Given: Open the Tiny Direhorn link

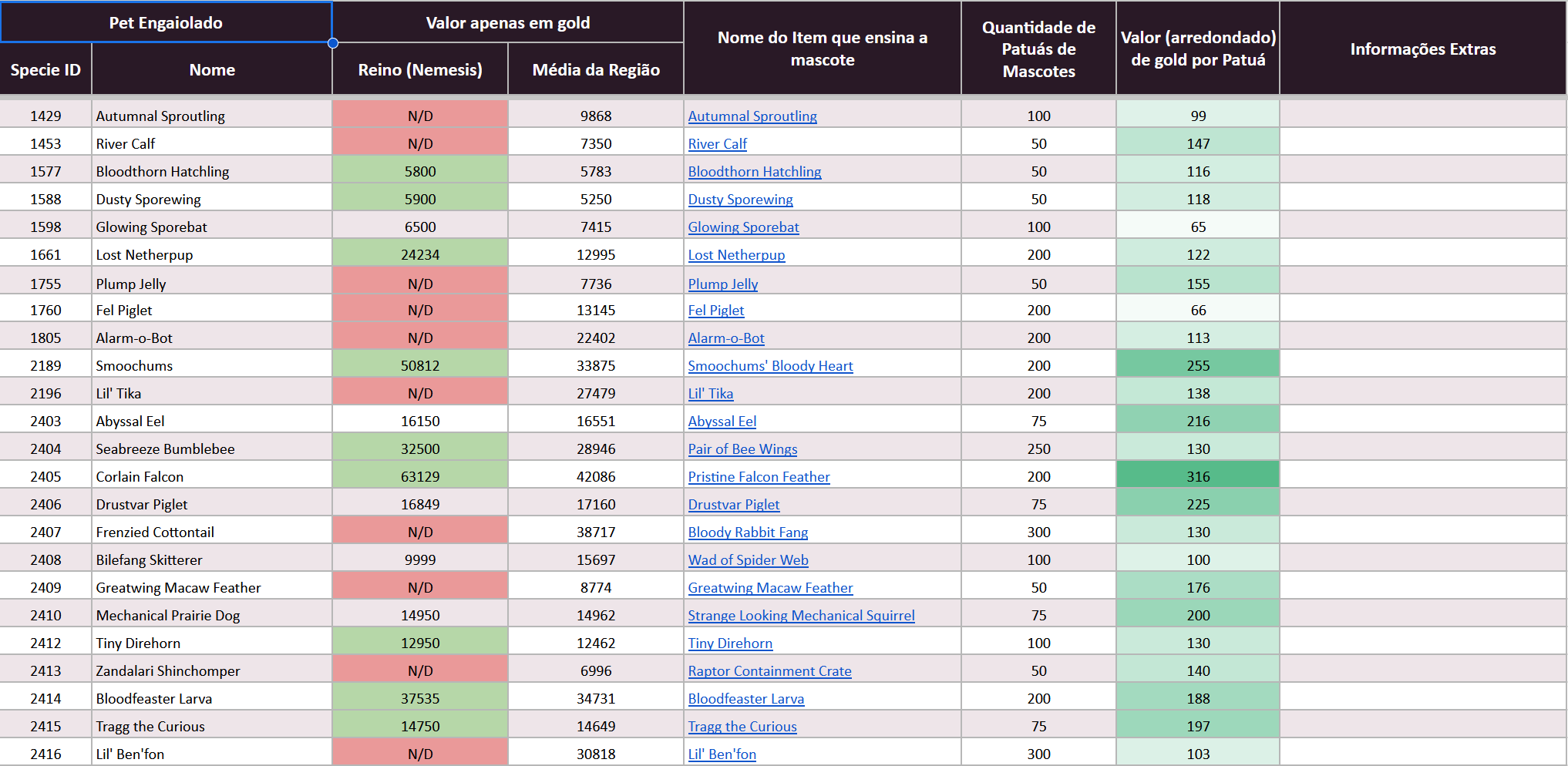Looking at the screenshot, I should click(731, 643).
